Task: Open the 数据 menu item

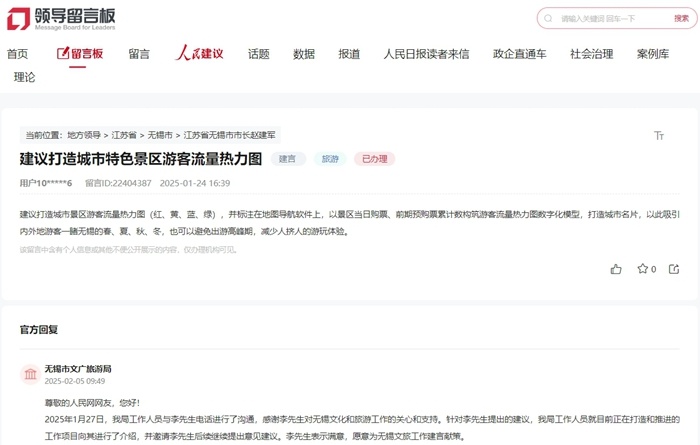Action: point(304,54)
